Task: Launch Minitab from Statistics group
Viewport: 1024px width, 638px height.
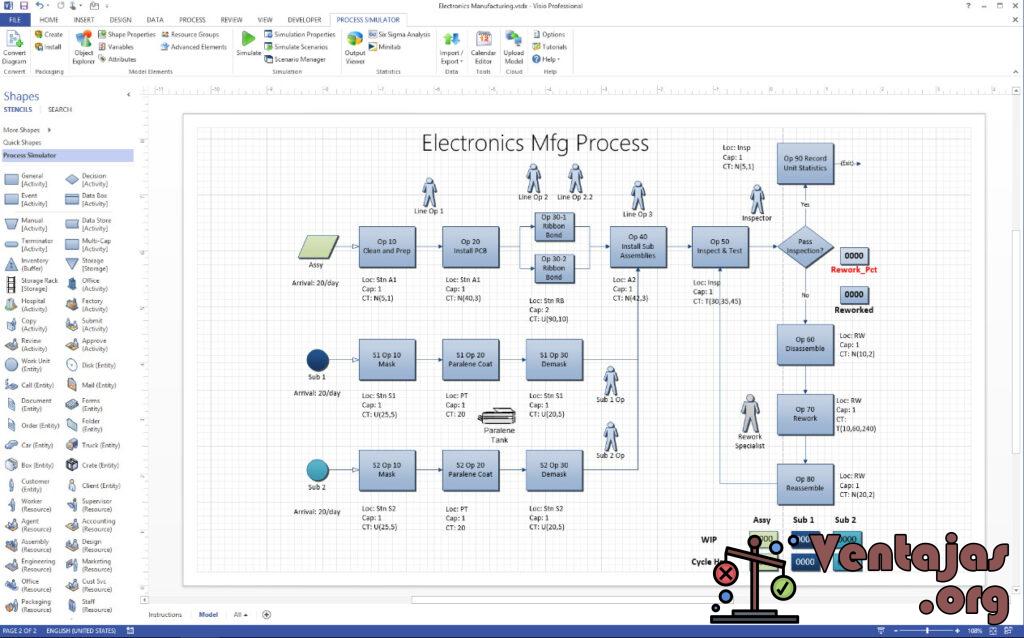Action: pyautogui.click(x=384, y=46)
